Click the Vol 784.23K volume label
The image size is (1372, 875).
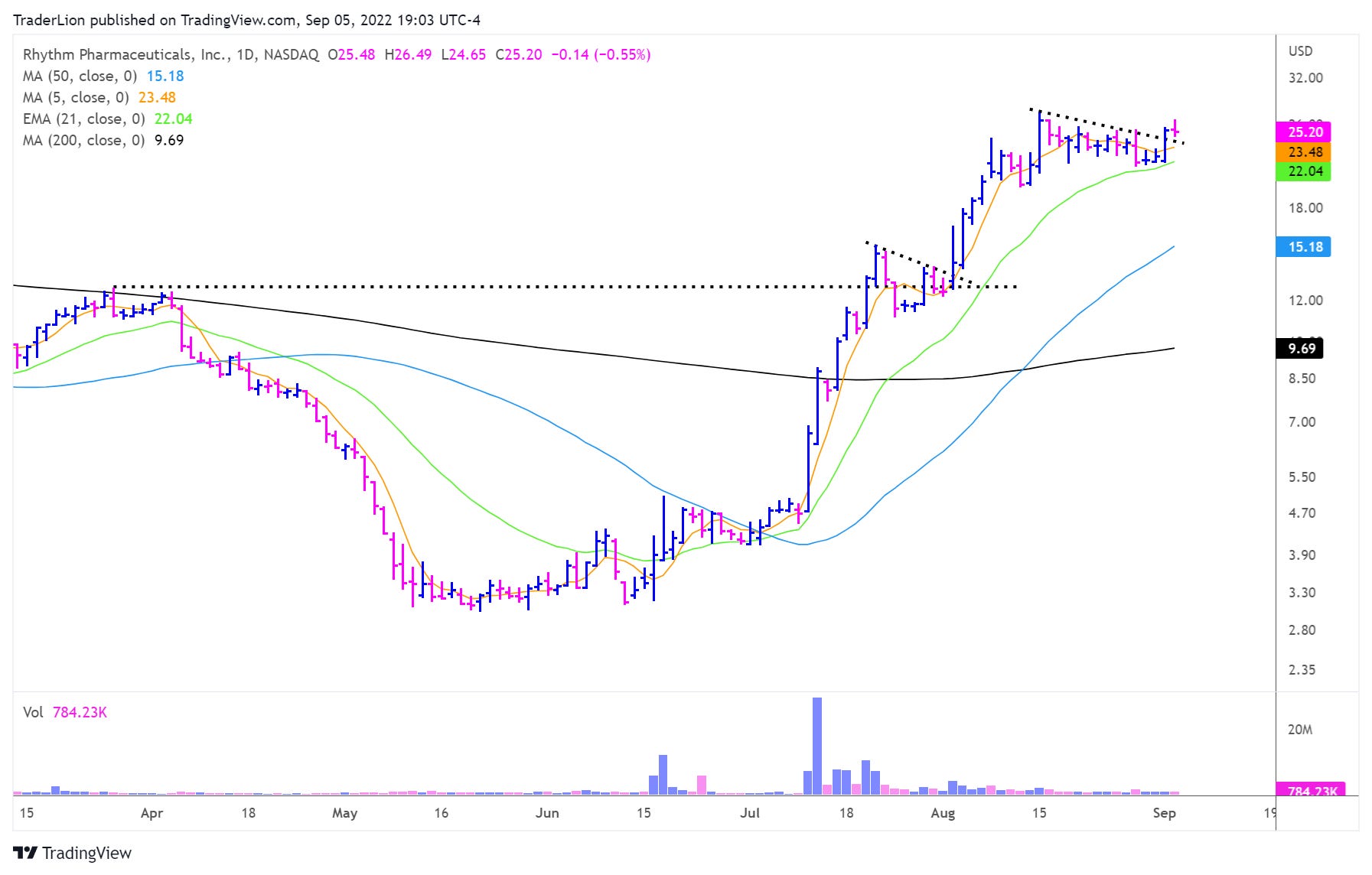65,713
